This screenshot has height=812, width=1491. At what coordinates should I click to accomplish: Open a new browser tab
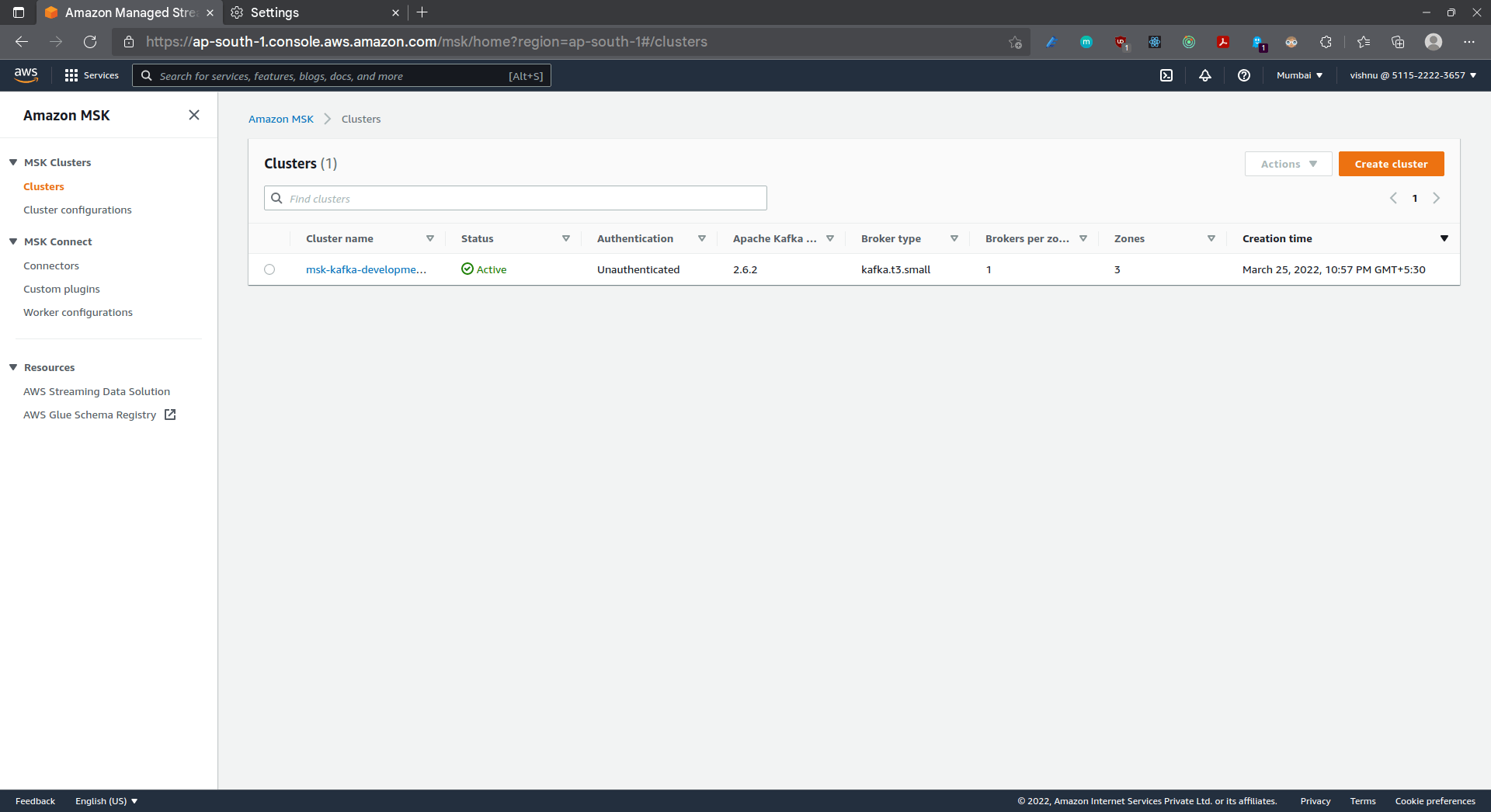pyautogui.click(x=422, y=12)
